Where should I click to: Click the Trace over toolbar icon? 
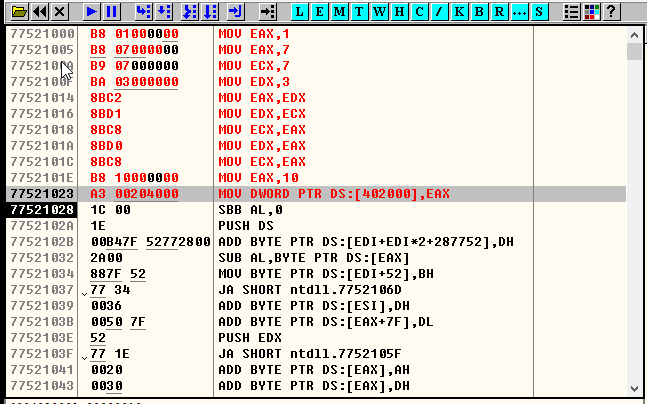click(x=210, y=12)
